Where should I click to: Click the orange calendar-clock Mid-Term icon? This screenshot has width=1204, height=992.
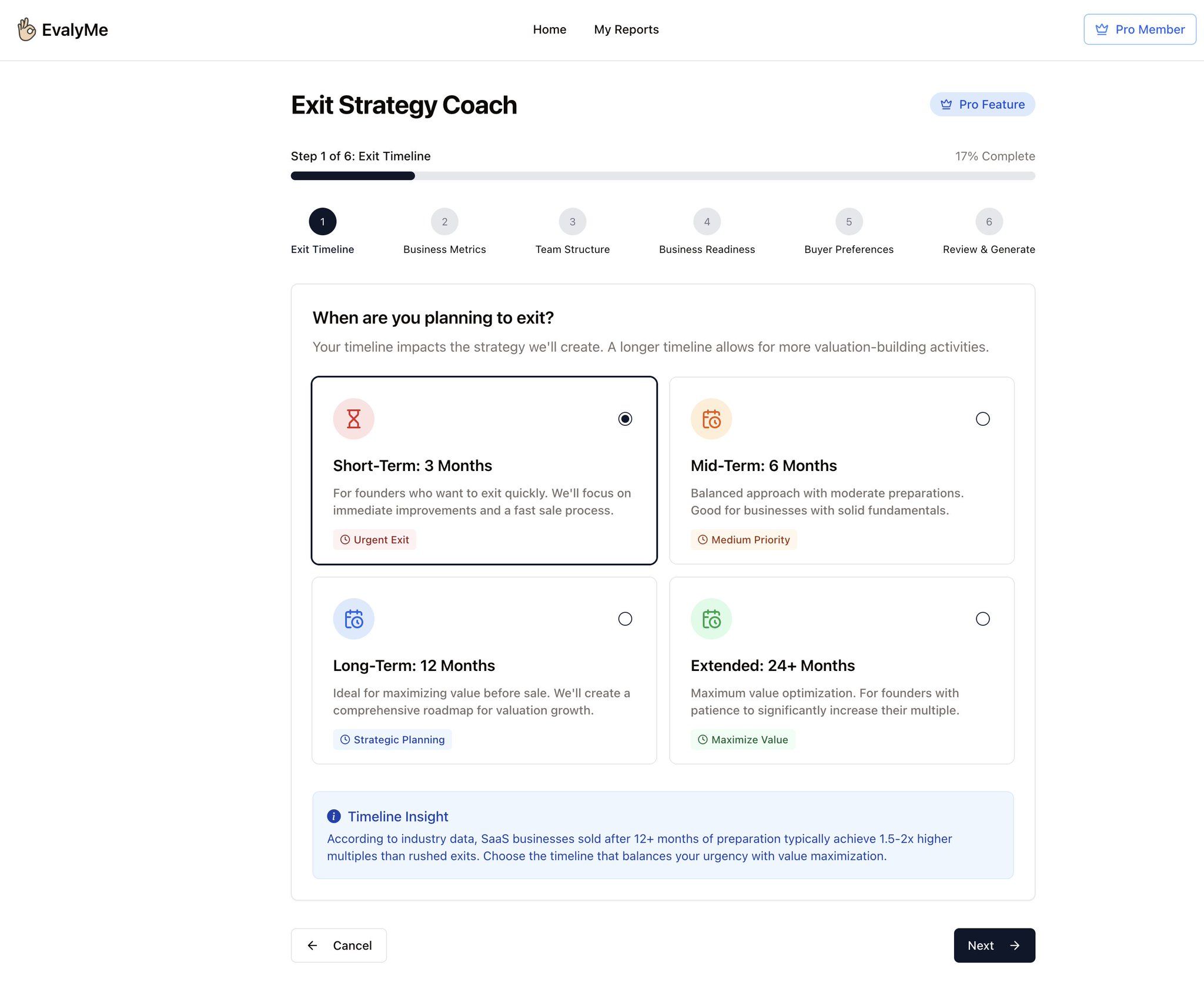(x=711, y=419)
